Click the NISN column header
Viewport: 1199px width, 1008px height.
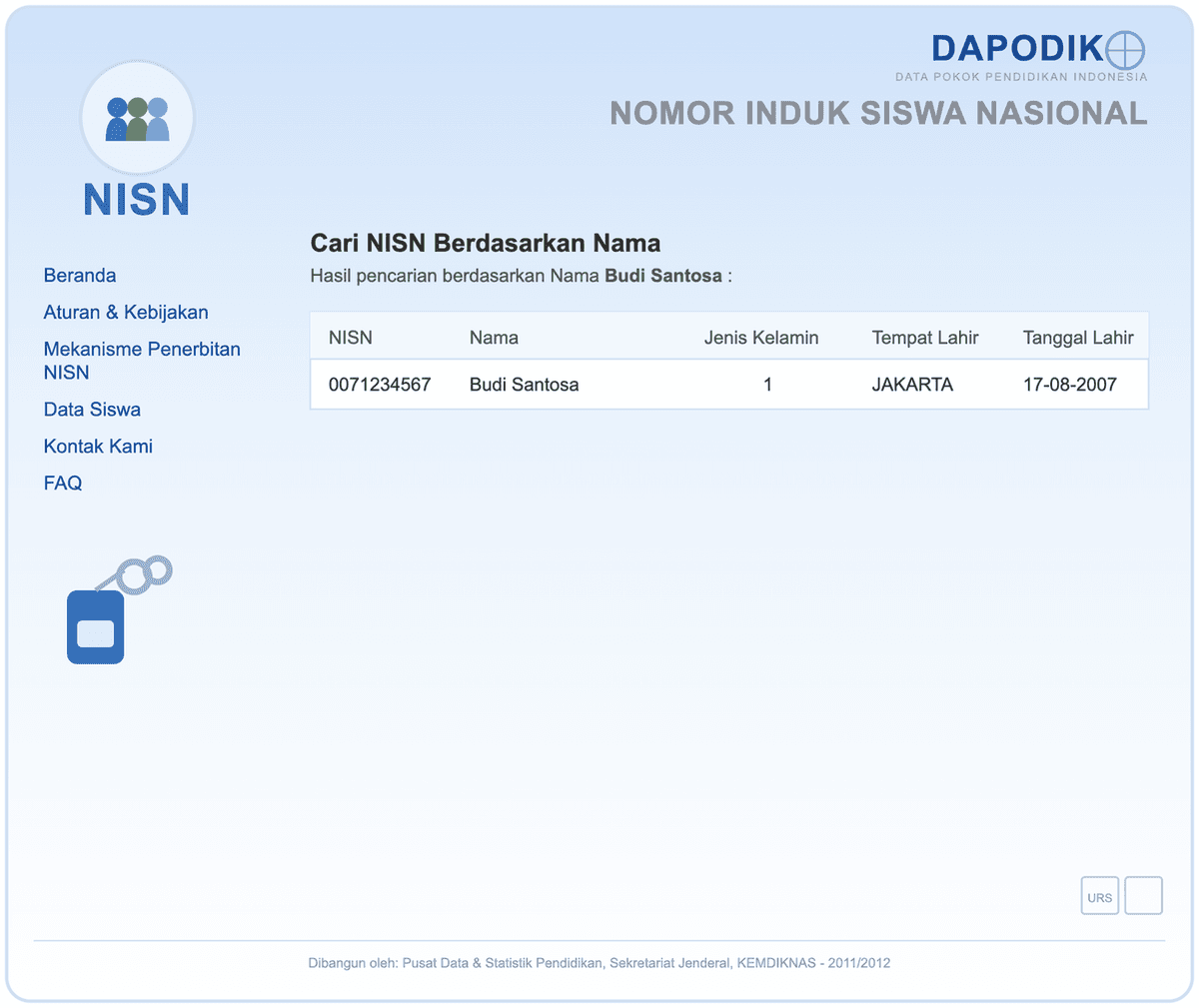pos(351,338)
